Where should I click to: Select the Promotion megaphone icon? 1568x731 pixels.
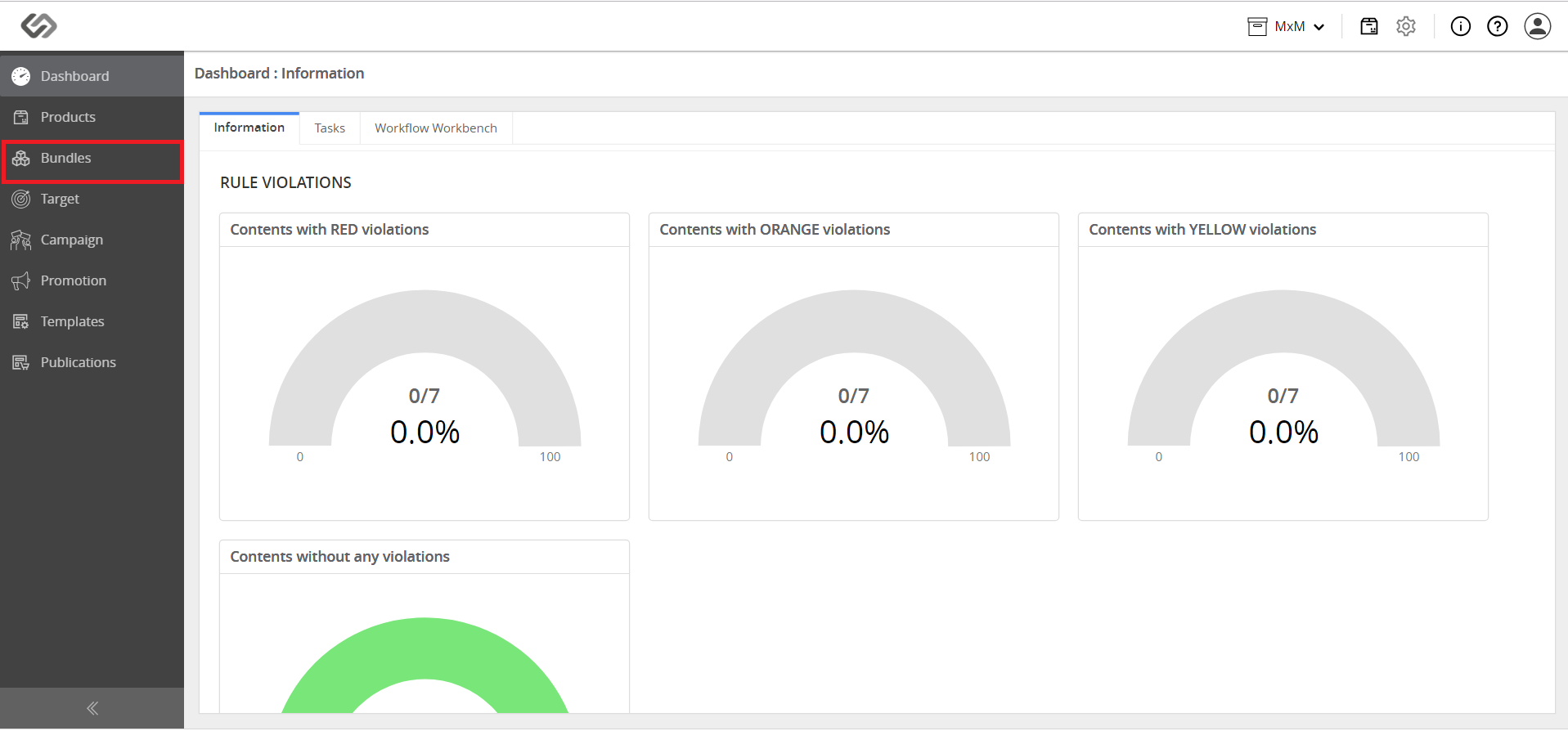click(21, 280)
